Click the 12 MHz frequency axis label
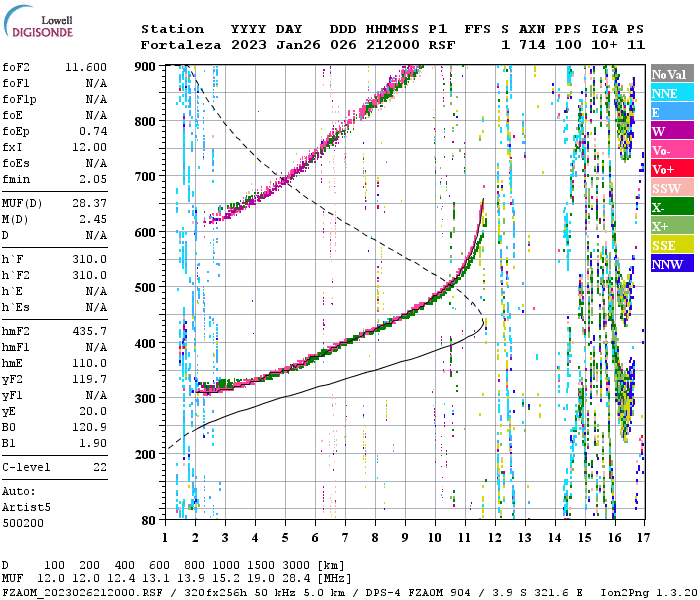 [495, 538]
